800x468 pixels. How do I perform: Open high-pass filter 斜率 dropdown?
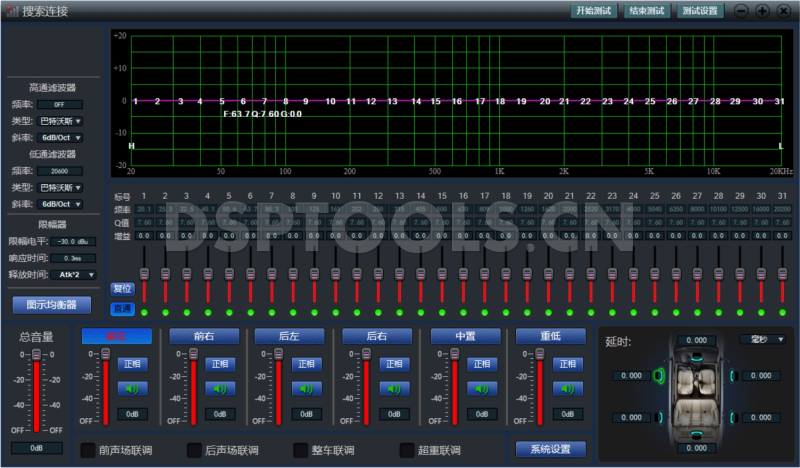click(60, 138)
